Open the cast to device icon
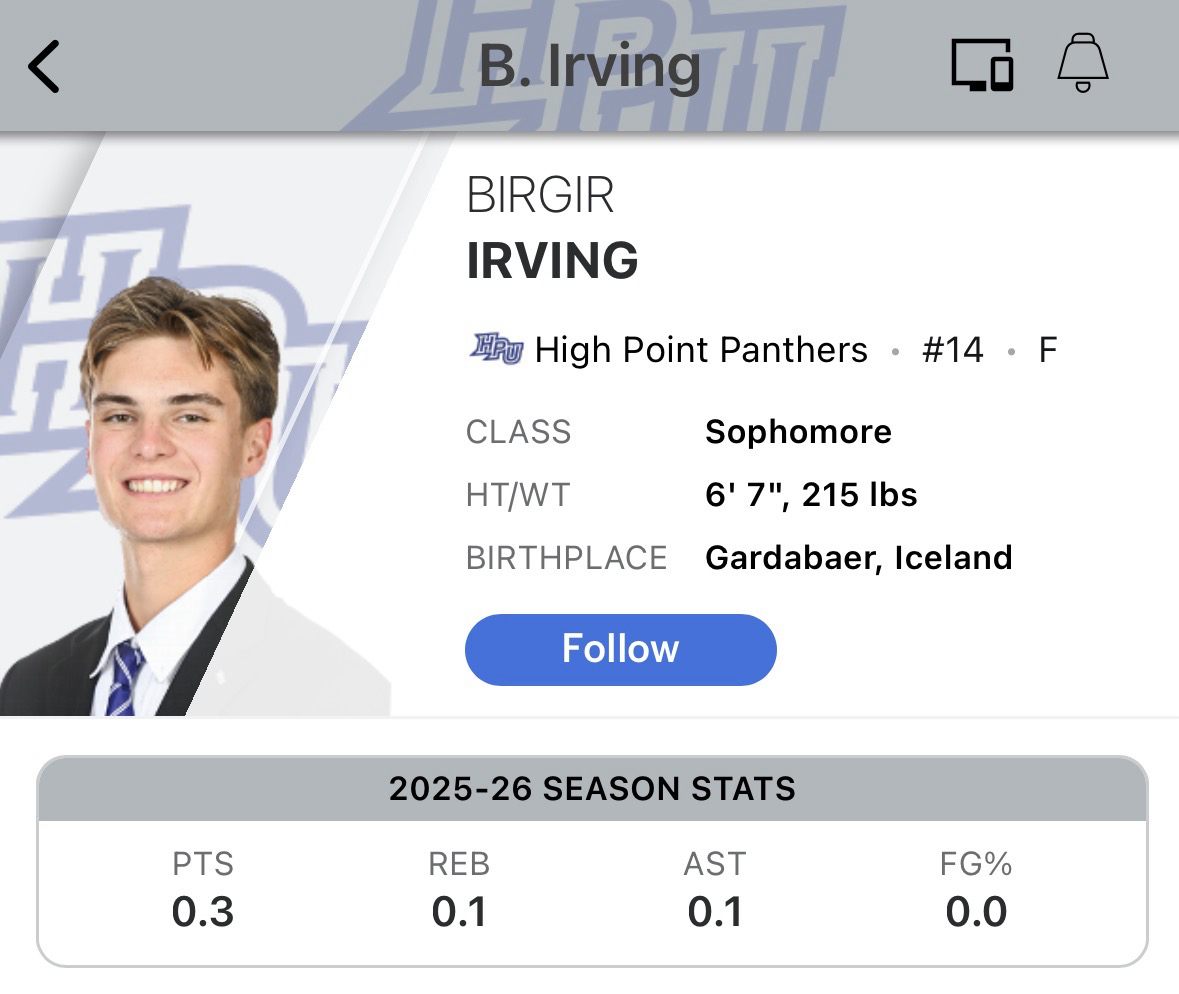This screenshot has height=994, width=1179. pos(981,66)
